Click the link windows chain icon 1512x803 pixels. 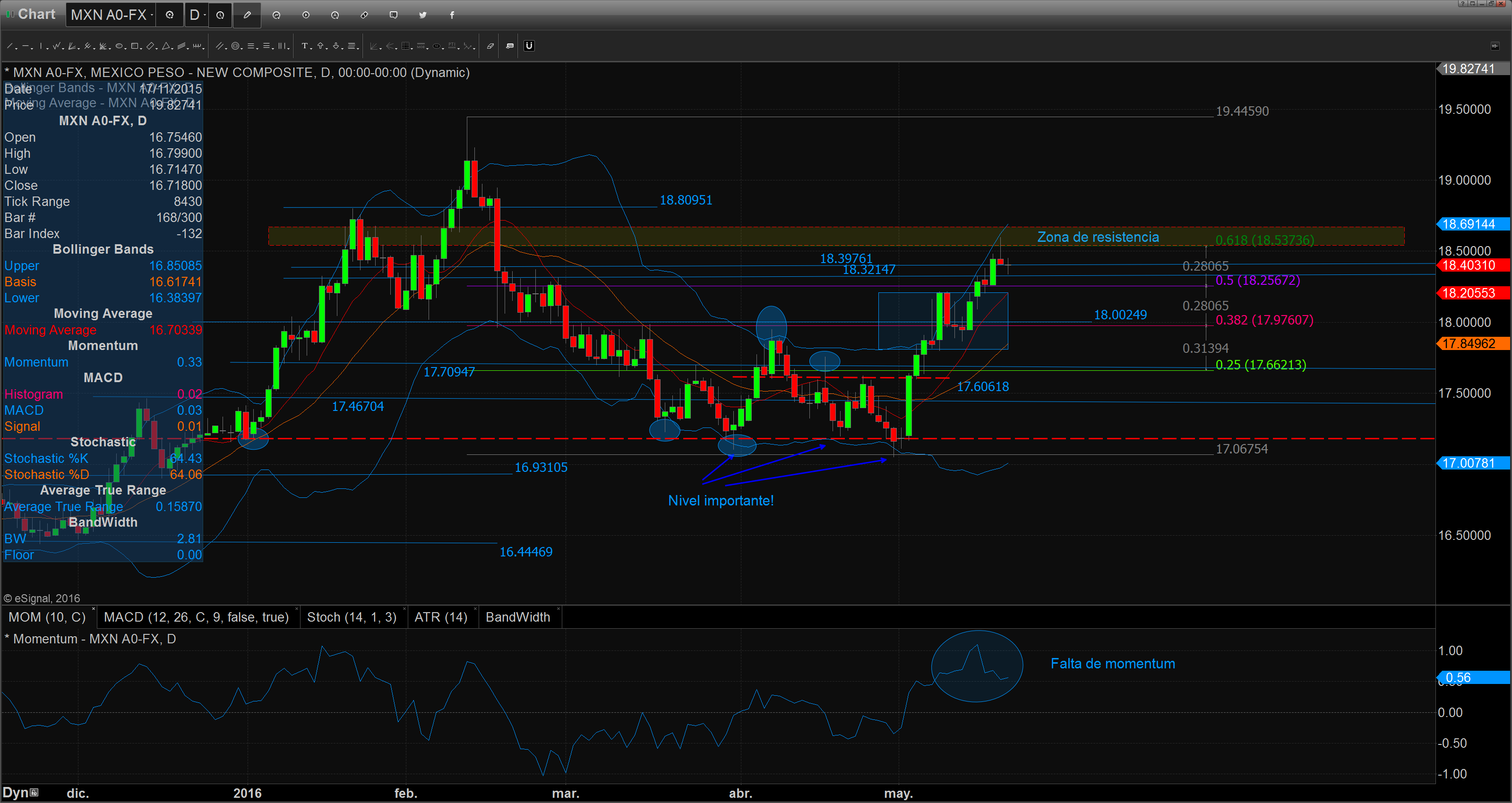tap(364, 15)
